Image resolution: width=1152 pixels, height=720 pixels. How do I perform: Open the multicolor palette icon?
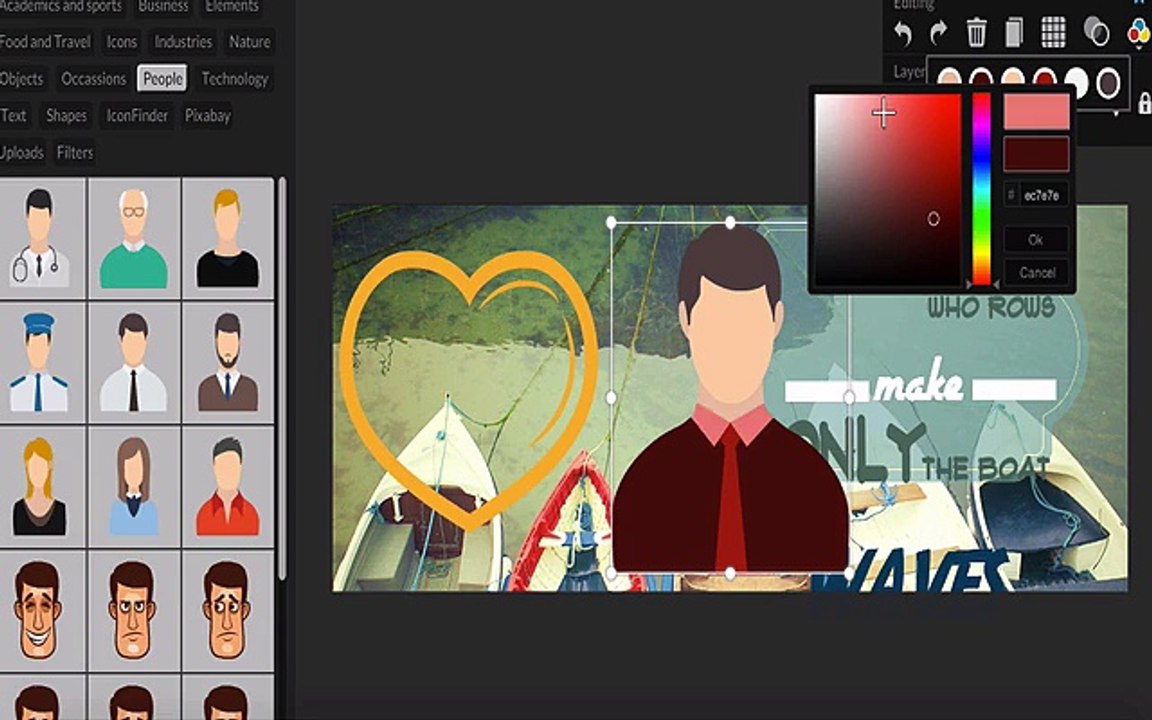click(1139, 32)
